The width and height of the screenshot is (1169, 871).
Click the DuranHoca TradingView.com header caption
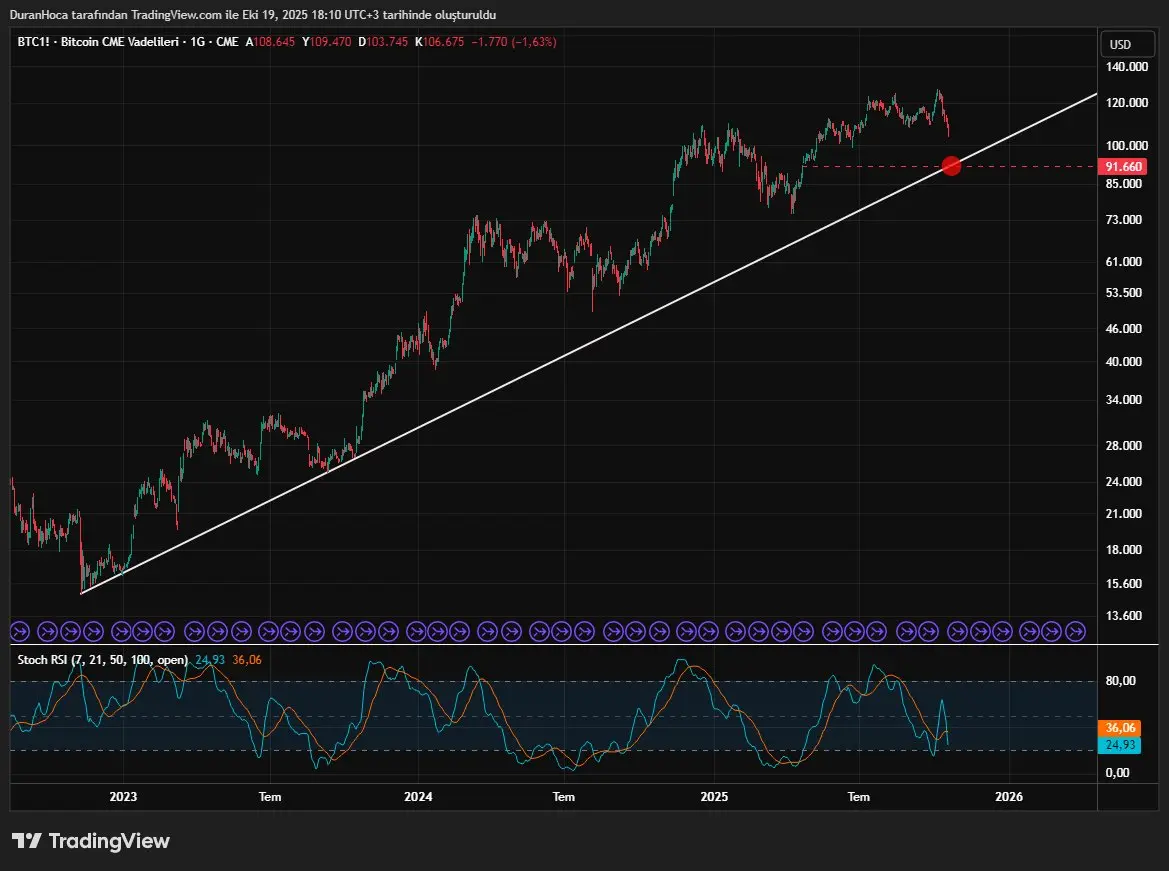253,15
